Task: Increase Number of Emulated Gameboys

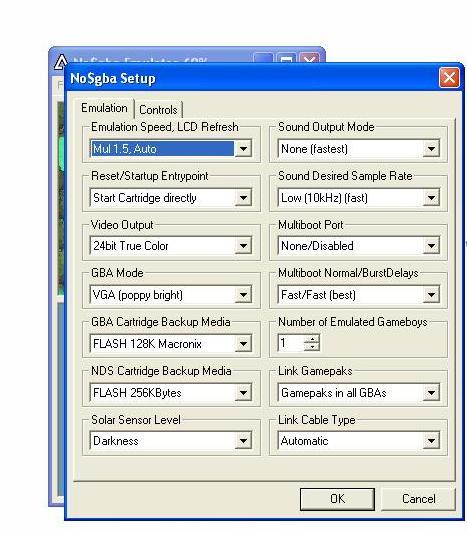Action: [312, 339]
